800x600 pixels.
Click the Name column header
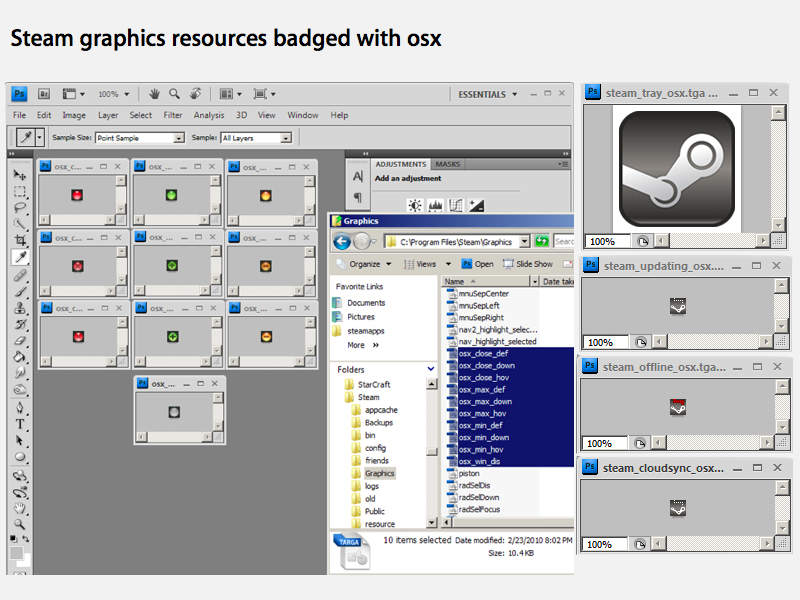click(485, 281)
